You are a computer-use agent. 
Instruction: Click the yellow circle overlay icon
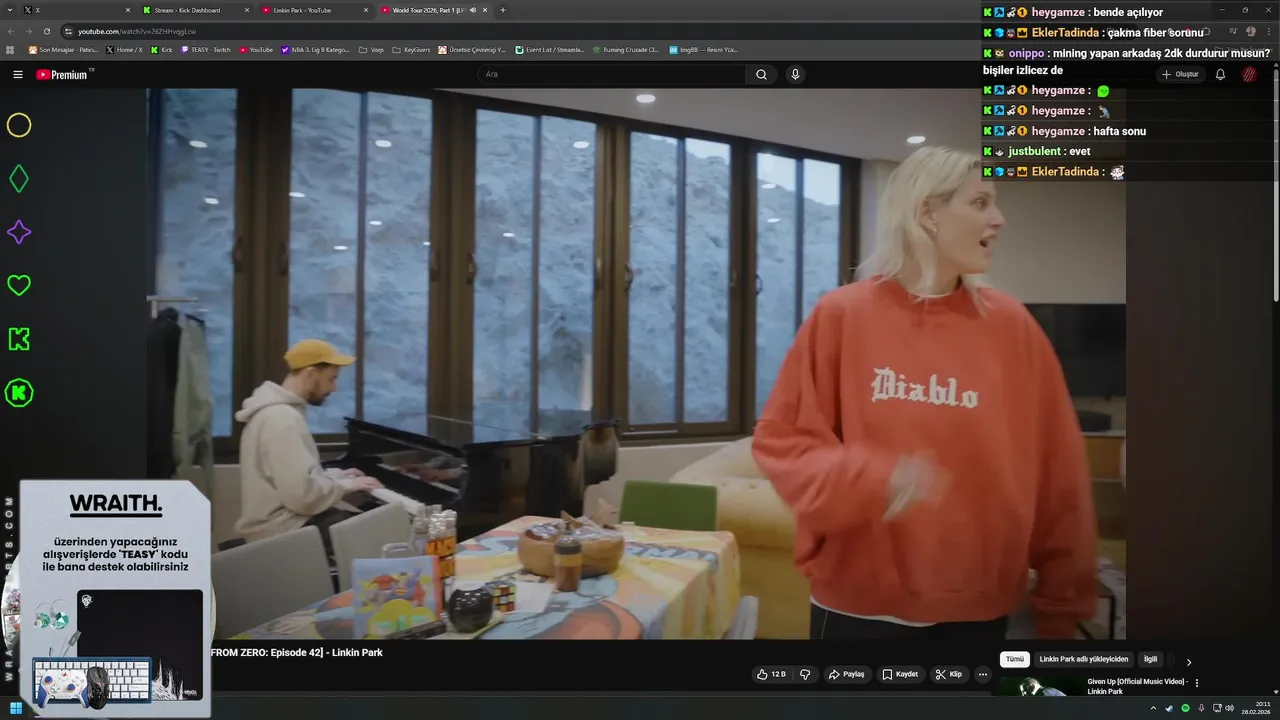click(19, 125)
